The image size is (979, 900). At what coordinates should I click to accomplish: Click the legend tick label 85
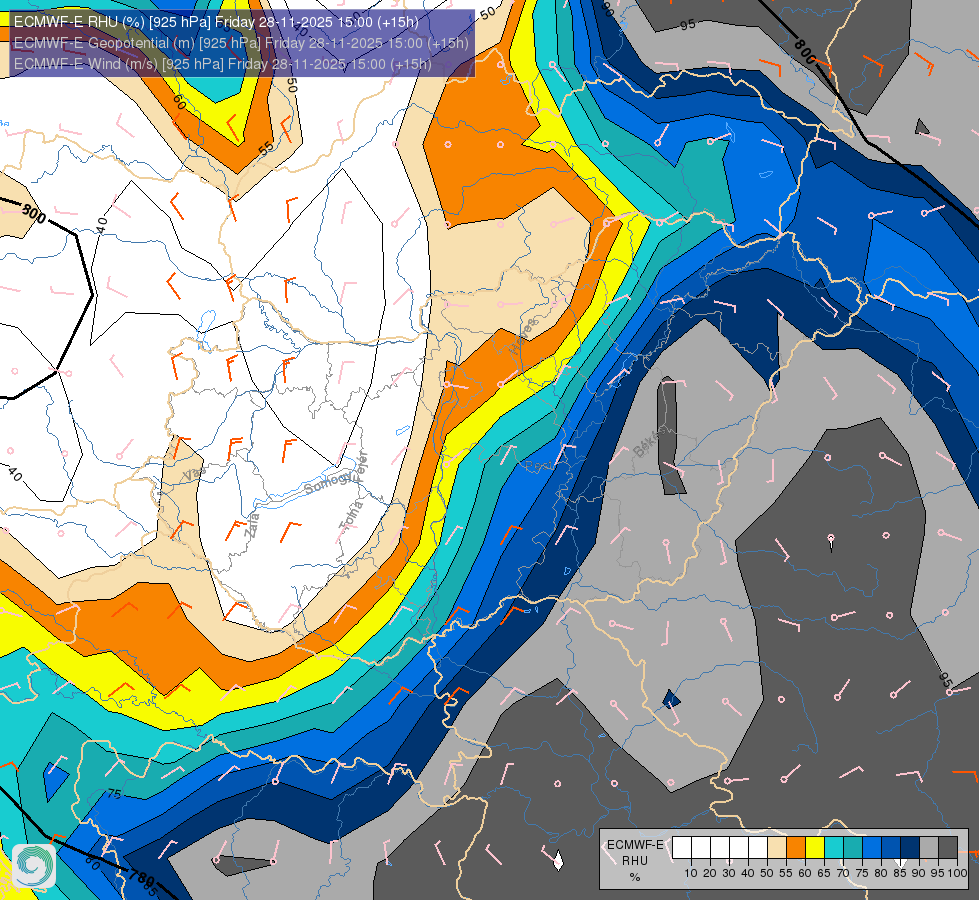(x=900, y=873)
